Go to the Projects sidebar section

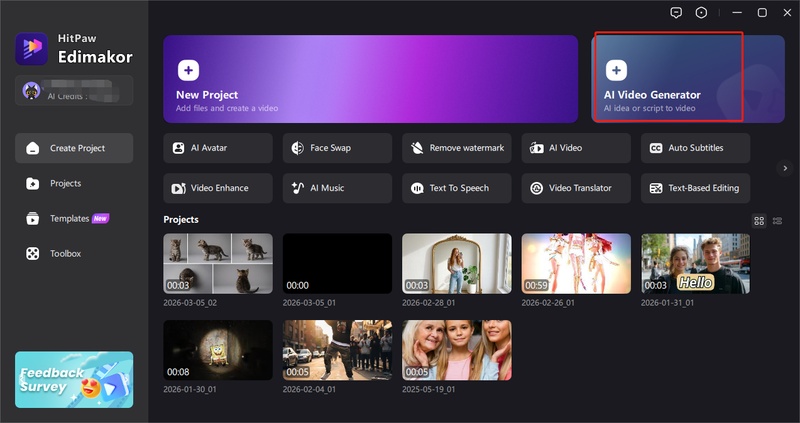pyautogui.click(x=66, y=183)
